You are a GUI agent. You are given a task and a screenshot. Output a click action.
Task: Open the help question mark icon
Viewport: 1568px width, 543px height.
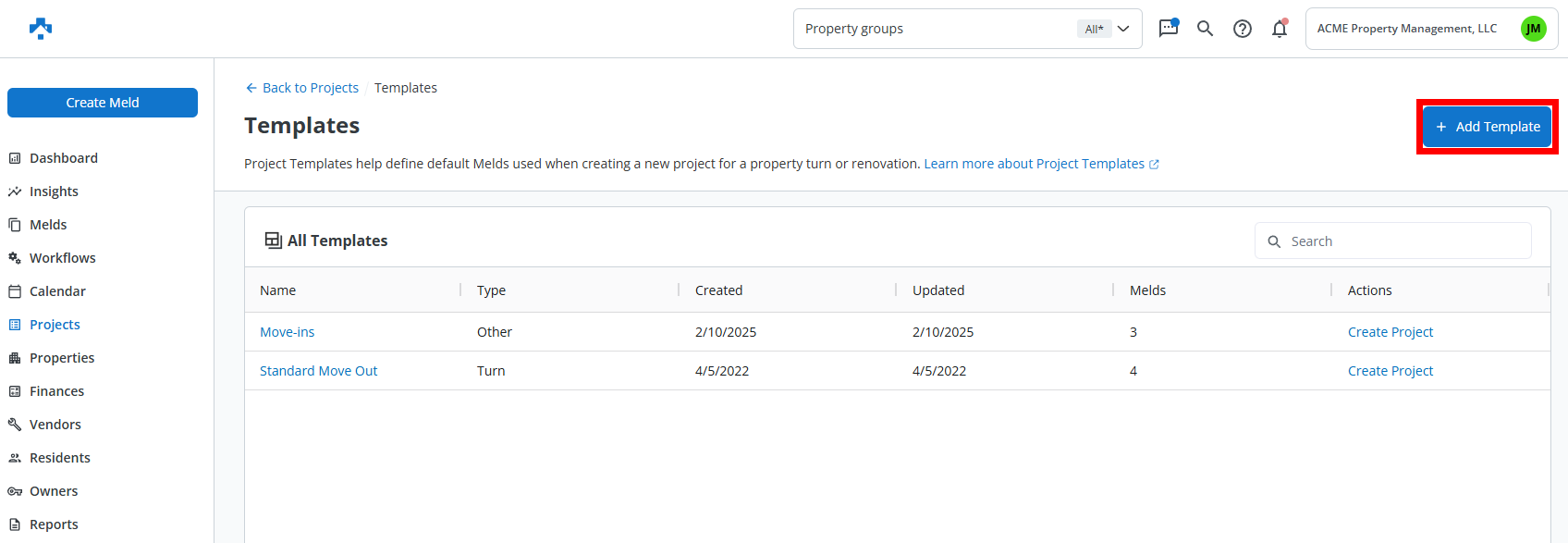(x=1243, y=29)
